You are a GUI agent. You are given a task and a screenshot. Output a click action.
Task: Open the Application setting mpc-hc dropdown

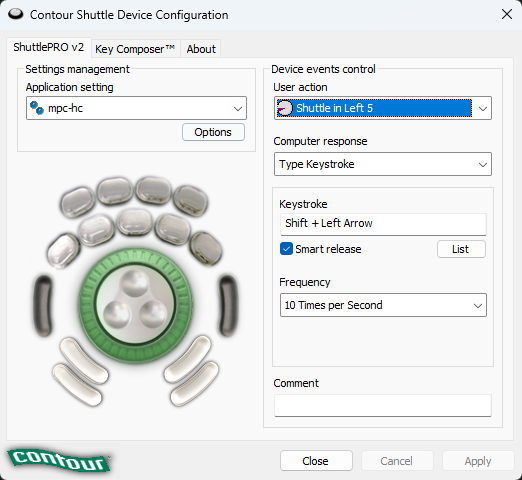(x=136, y=108)
